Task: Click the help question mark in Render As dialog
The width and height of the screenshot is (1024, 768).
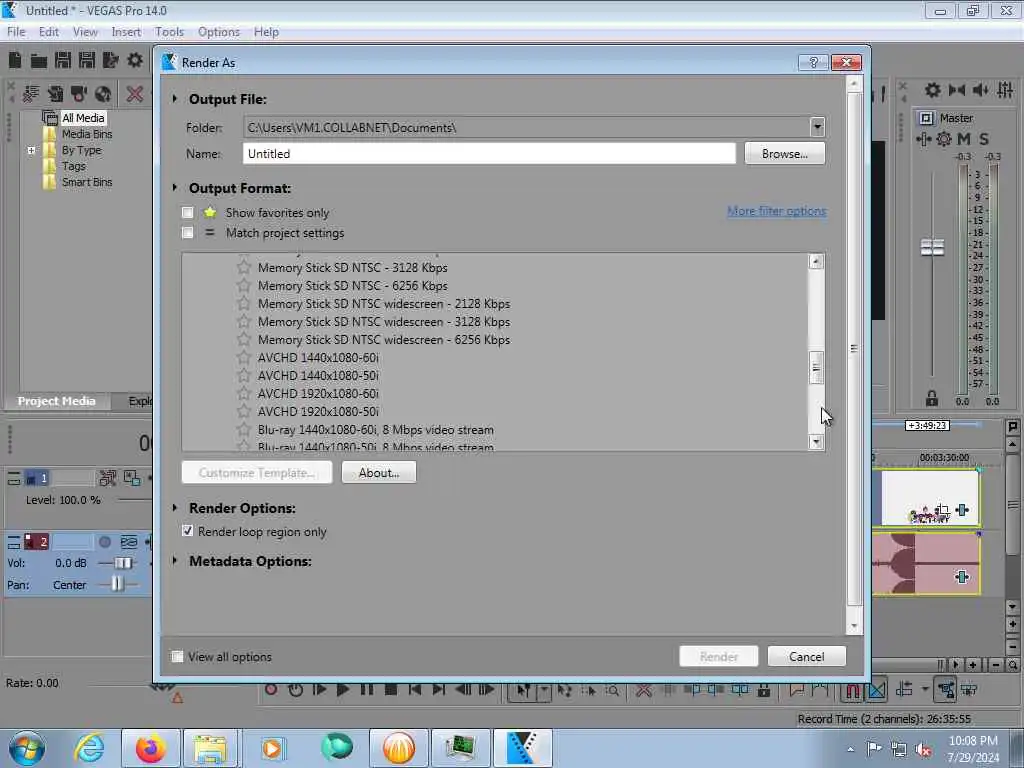Action: click(x=813, y=62)
